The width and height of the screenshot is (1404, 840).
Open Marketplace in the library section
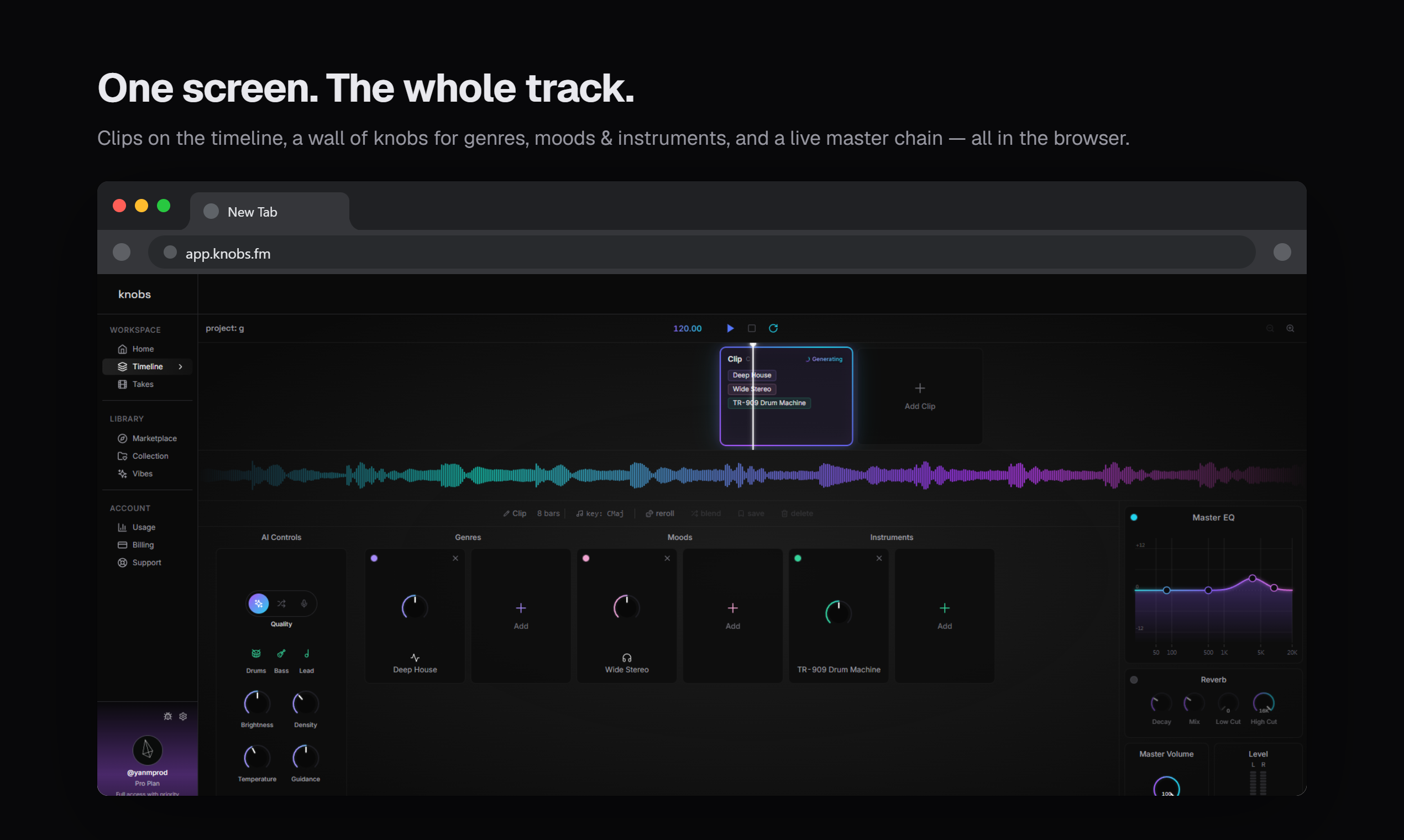pyautogui.click(x=147, y=438)
